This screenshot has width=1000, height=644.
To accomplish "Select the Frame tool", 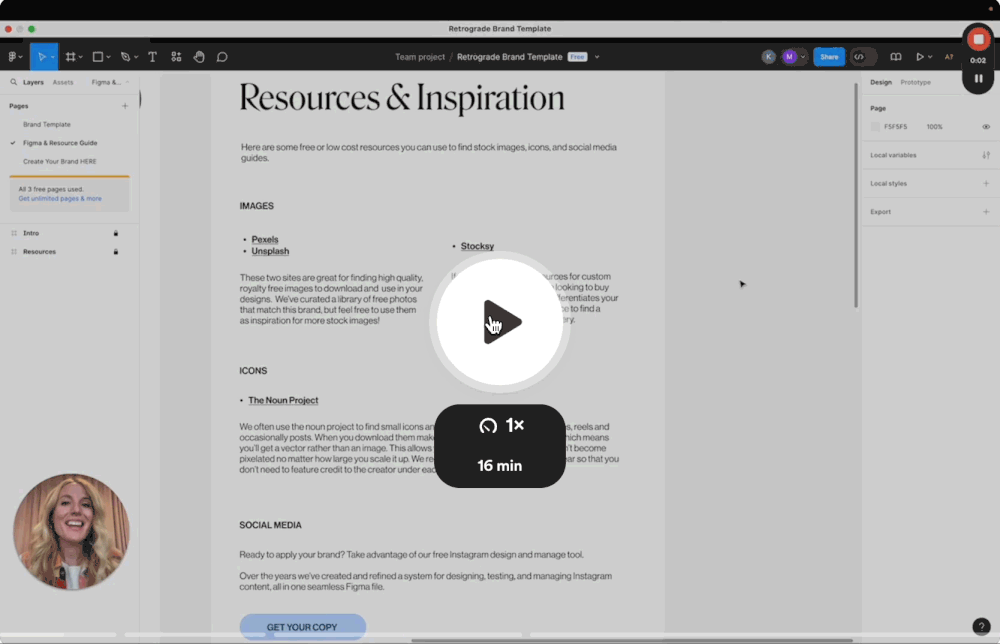I will [x=70, y=57].
